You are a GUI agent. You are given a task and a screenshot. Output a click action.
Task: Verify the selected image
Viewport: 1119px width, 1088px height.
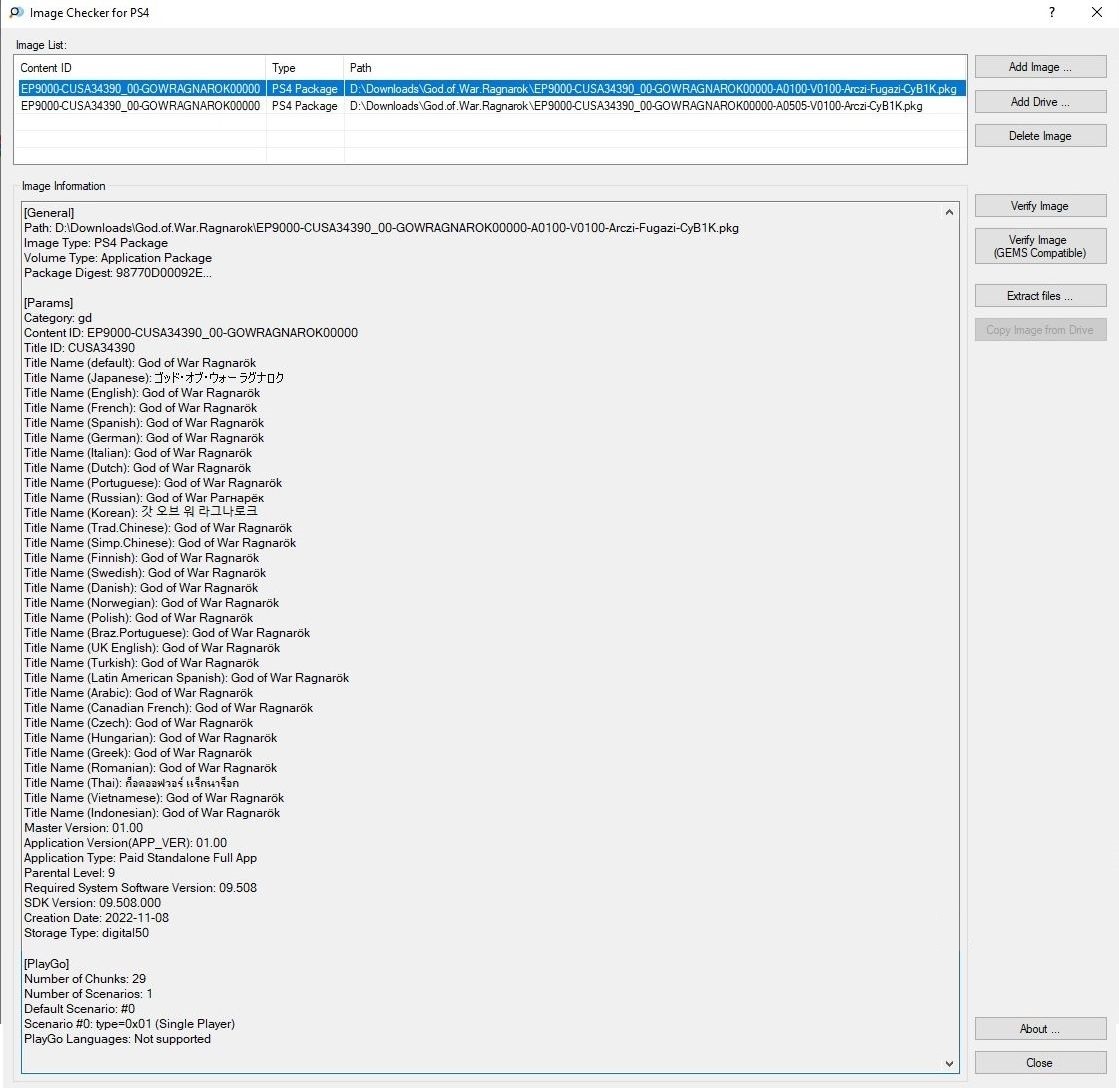click(x=1040, y=205)
